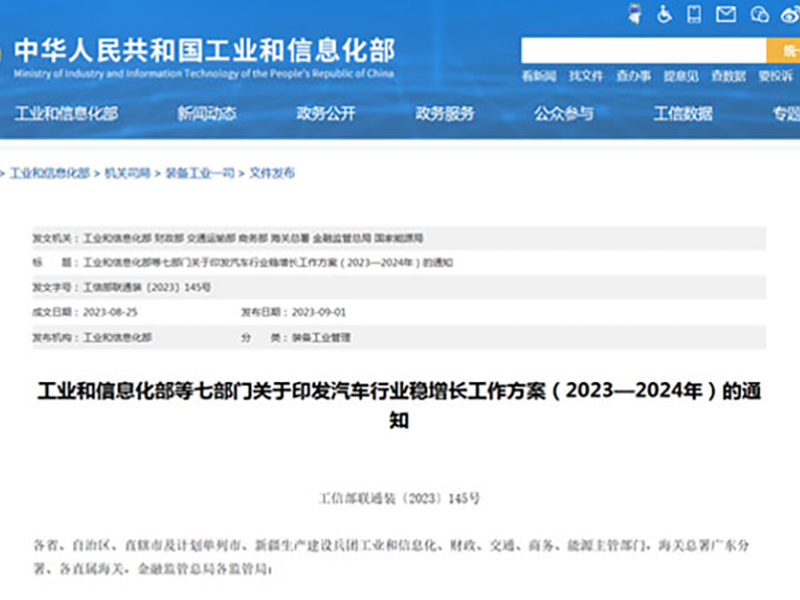The height and width of the screenshot is (600, 800).
Task: Open the 提意见 quick link
Action: pos(681,76)
